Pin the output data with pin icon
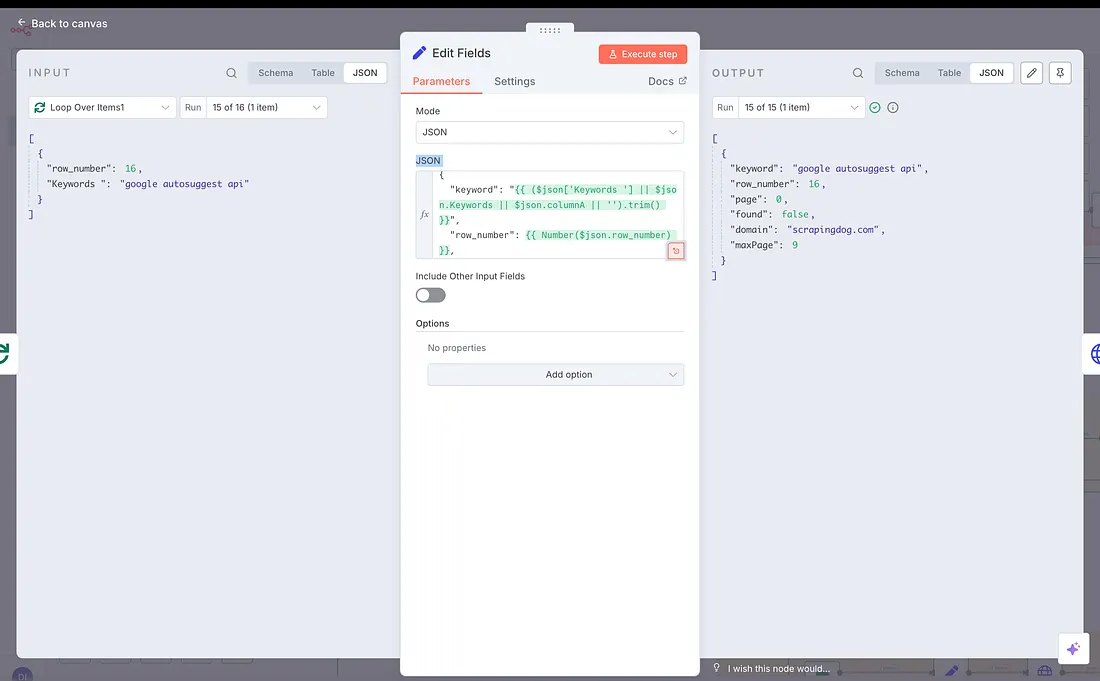The height and width of the screenshot is (681, 1100). 1060,73
